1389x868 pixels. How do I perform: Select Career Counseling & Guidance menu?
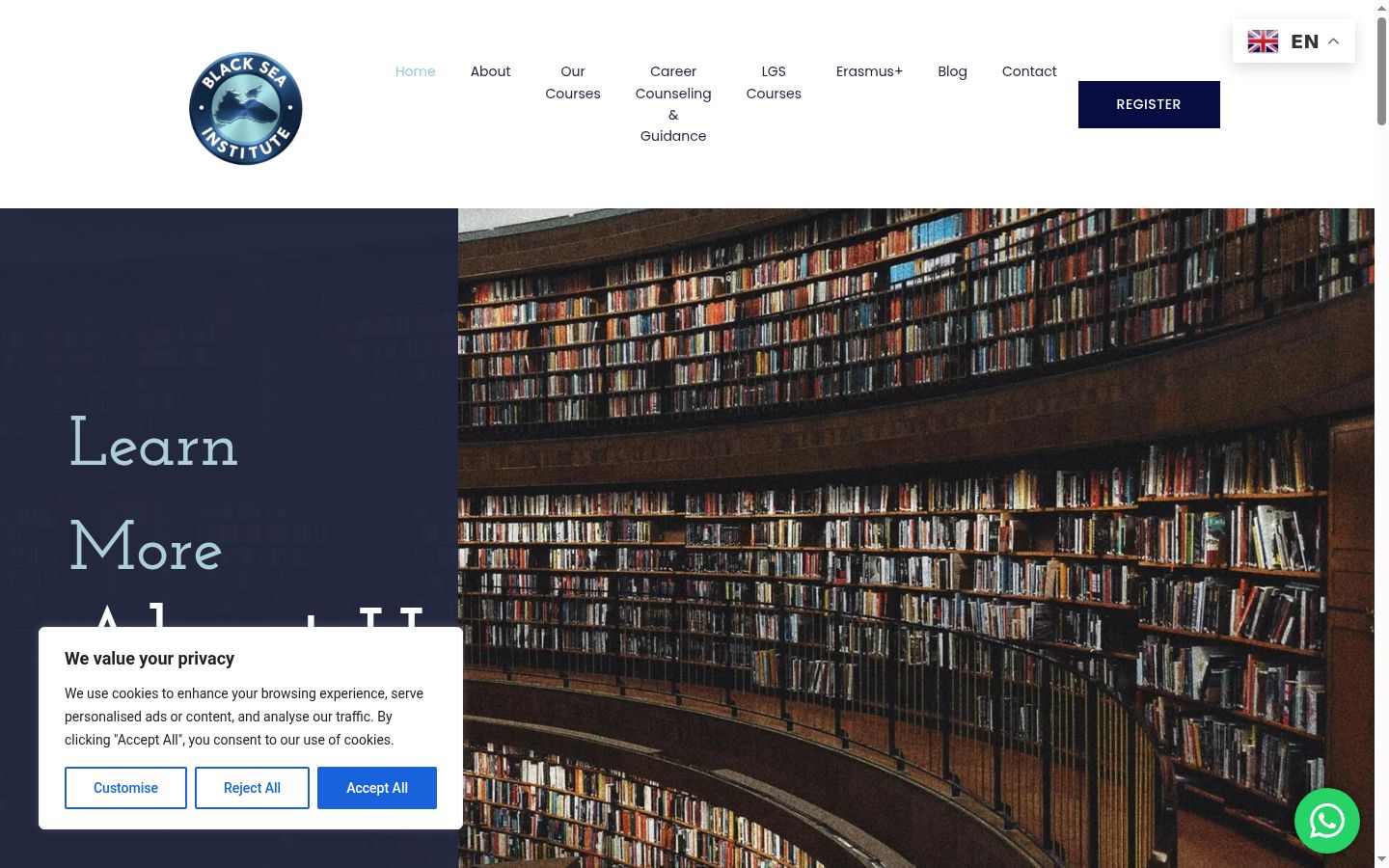click(673, 103)
